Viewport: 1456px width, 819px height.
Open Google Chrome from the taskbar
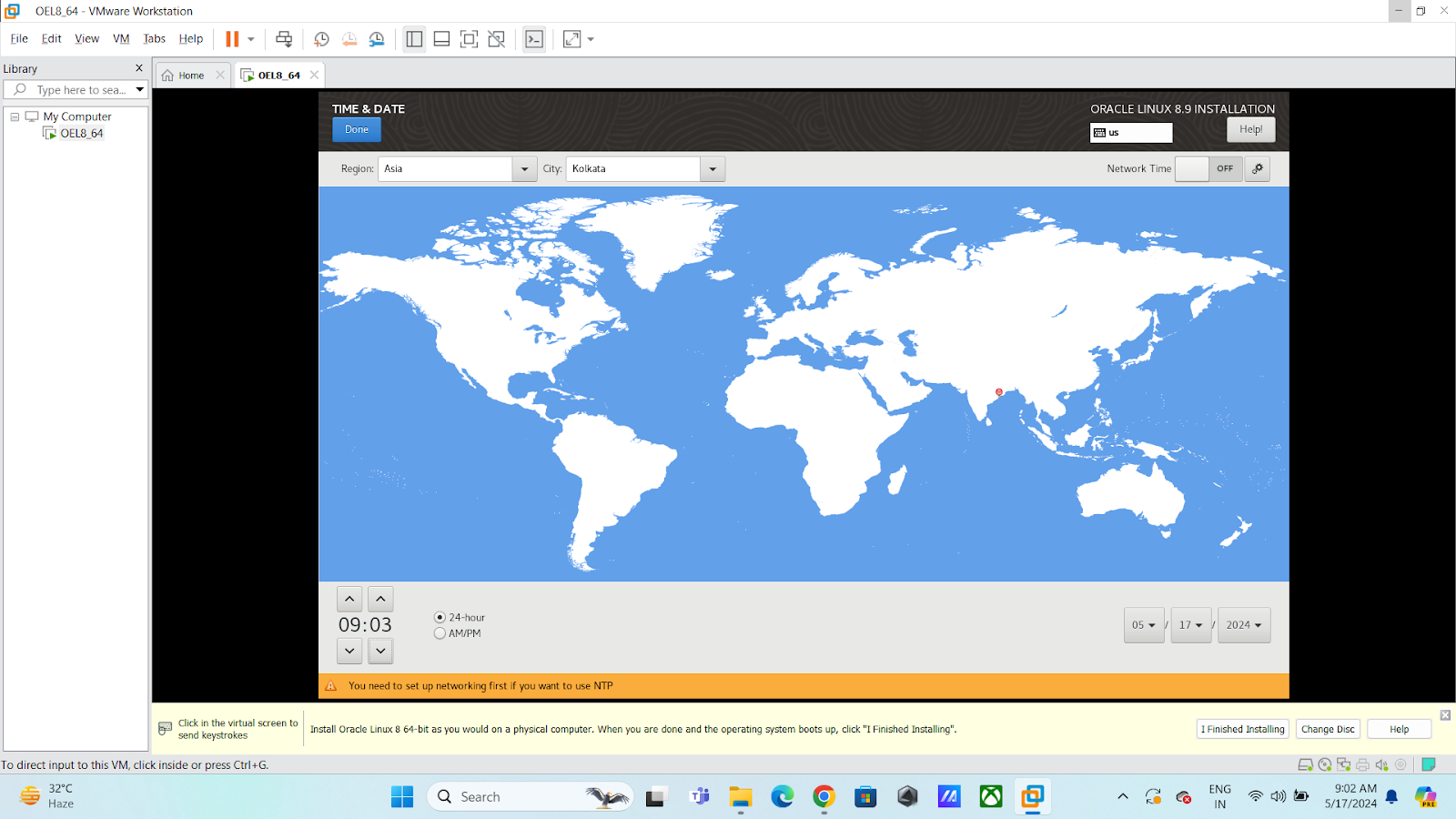click(x=824, y=797)
